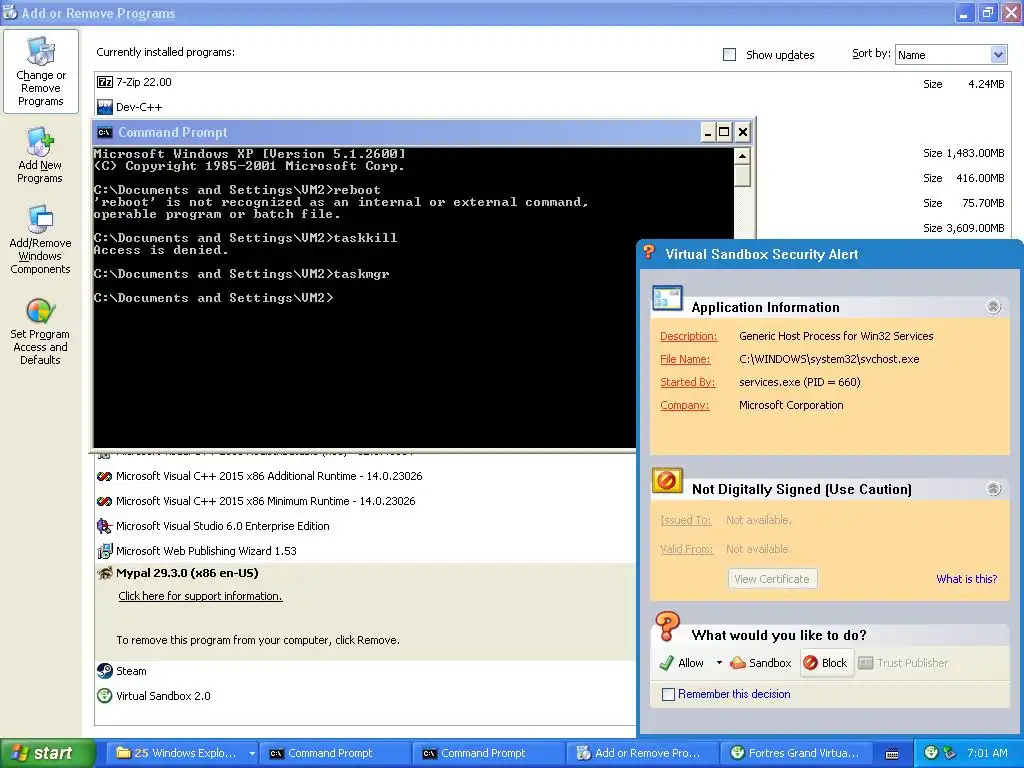Block the svchost.exe application
This screenshot has width=1024, height=768.
[x=826, y=663]
